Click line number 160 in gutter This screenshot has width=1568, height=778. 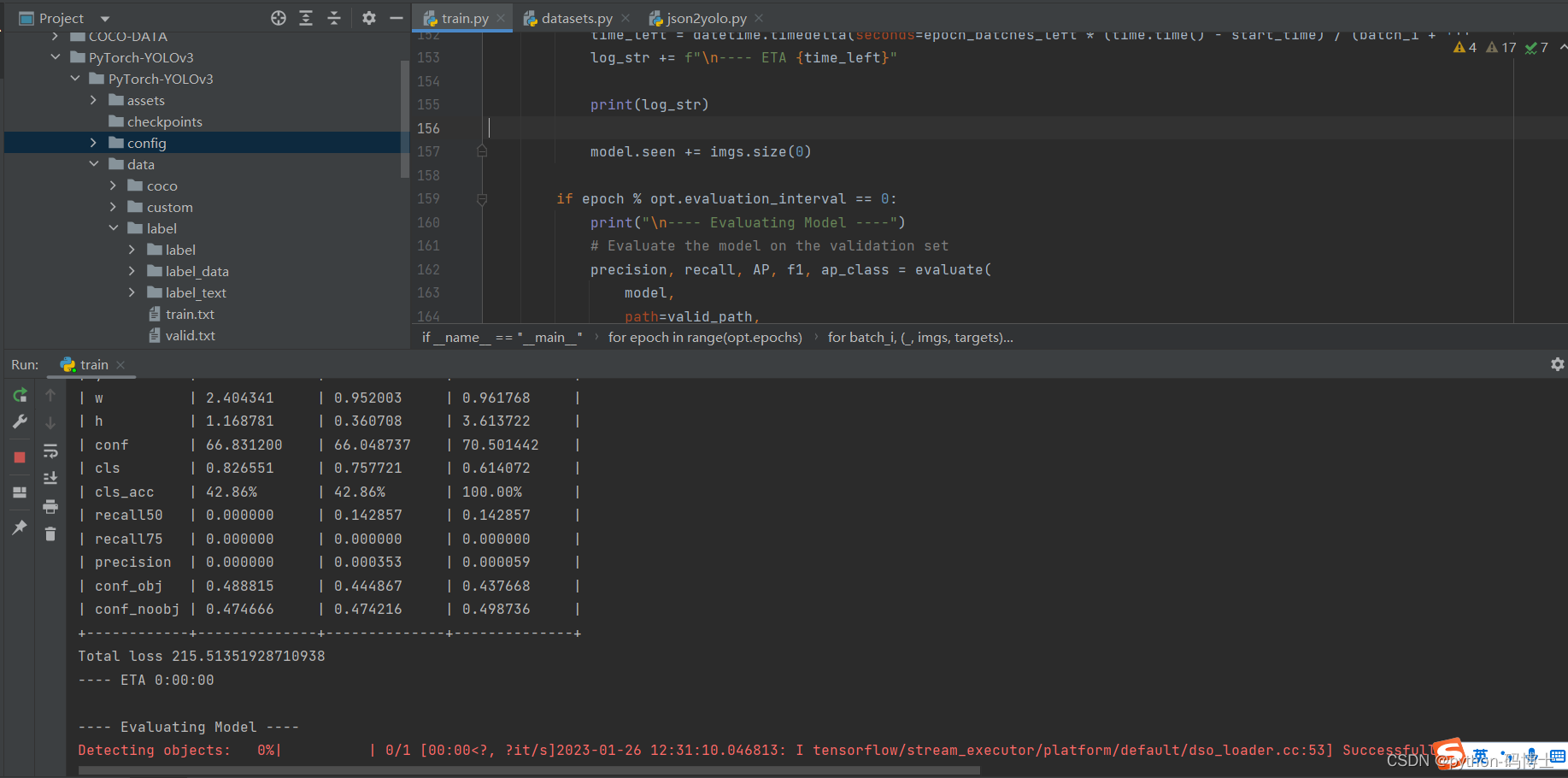coord(428,222)
